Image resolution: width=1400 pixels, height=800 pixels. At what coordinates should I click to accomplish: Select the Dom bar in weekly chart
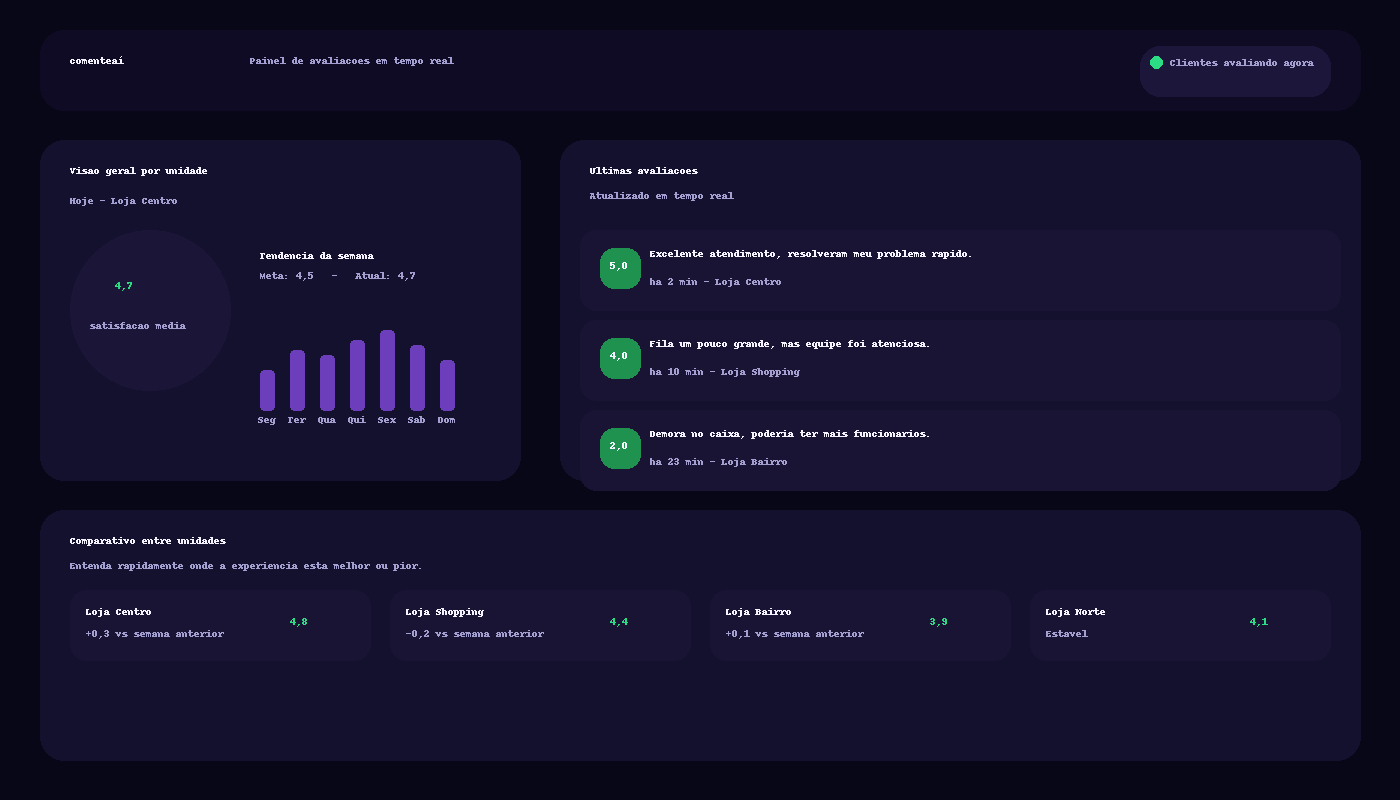[447, 385]
